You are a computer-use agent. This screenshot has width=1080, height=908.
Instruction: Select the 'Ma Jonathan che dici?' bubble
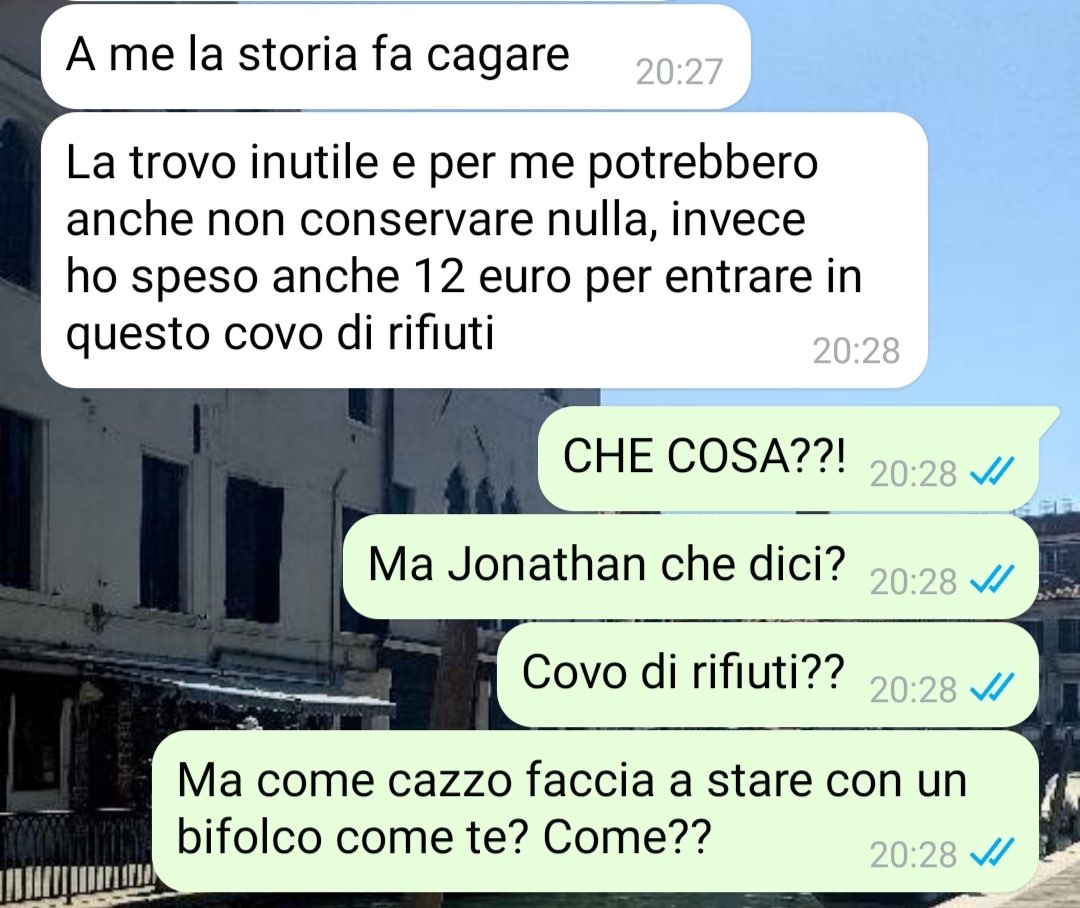pos(691,566)
